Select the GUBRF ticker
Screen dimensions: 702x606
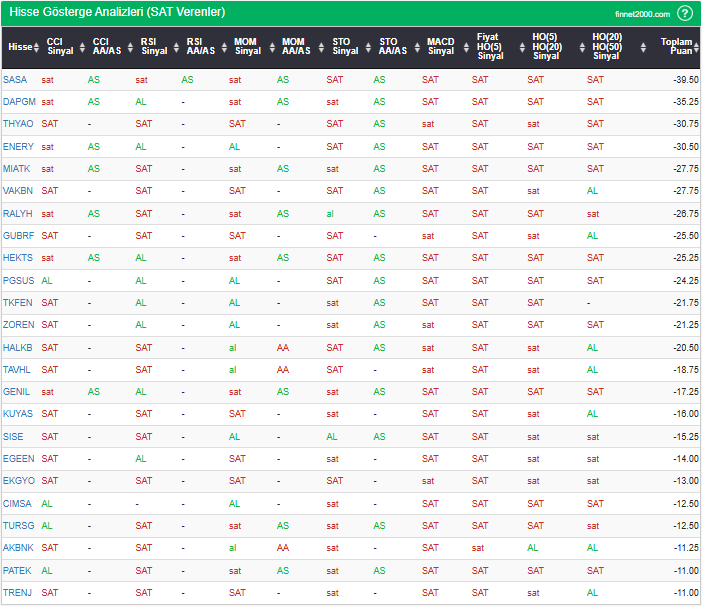[18, 236]
